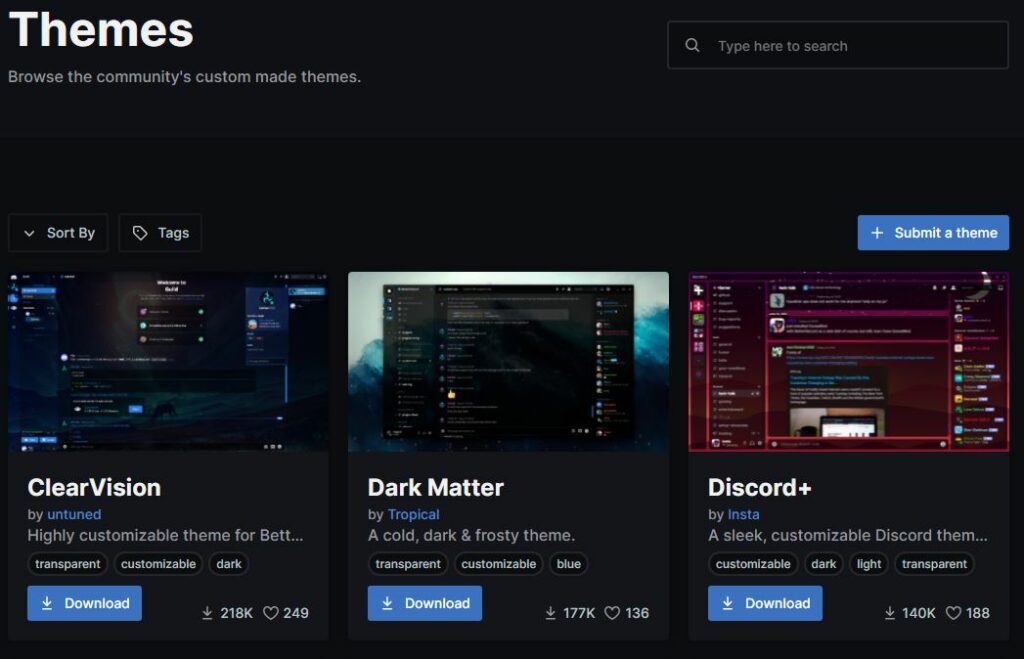Select the 'blue' tag under Dark Matter
Image resolution: width=1024 pixels, height=659 pixels.
[x=568, y=563]
